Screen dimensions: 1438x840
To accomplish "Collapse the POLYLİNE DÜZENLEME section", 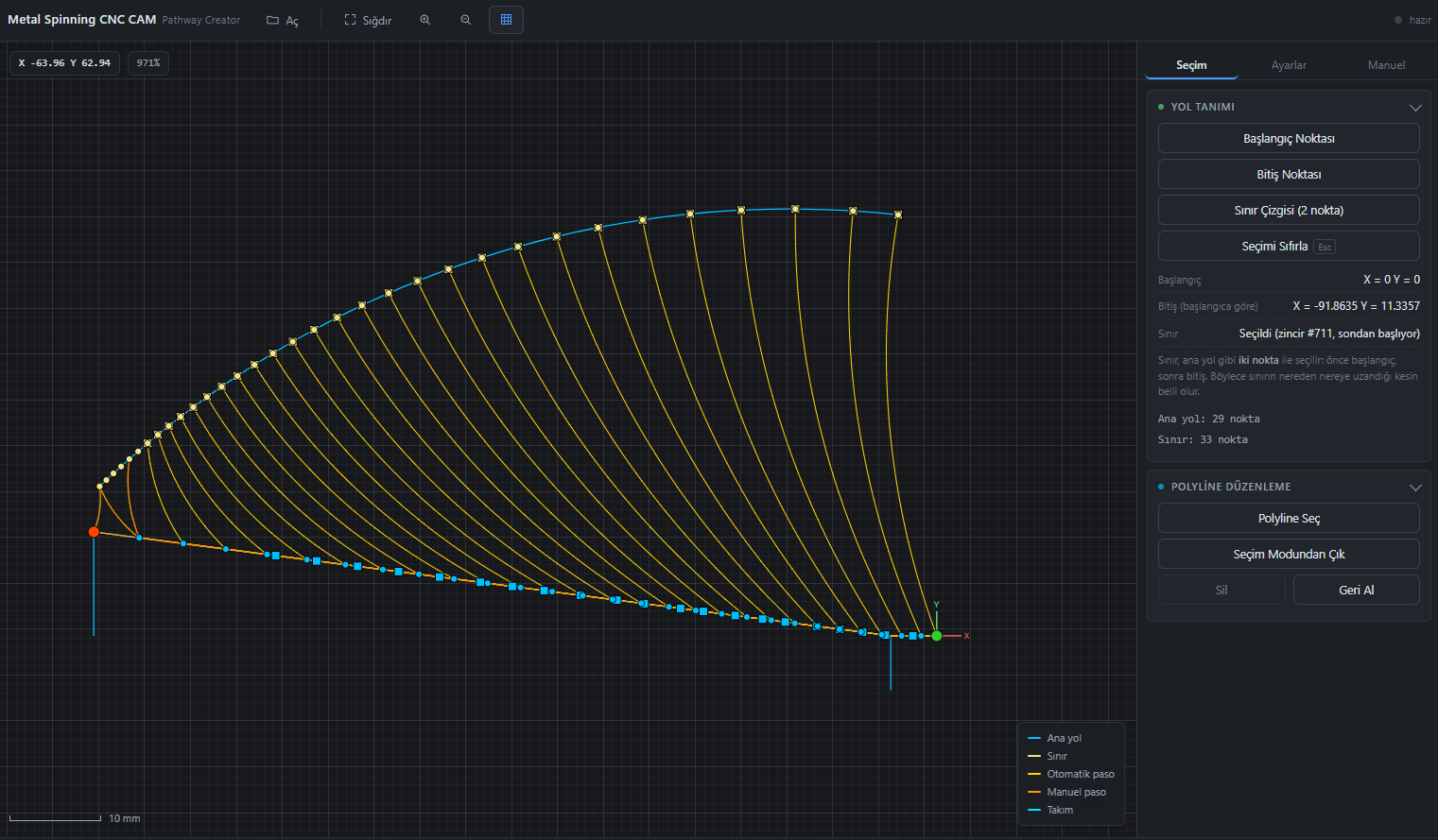I will click(1415, 487).
